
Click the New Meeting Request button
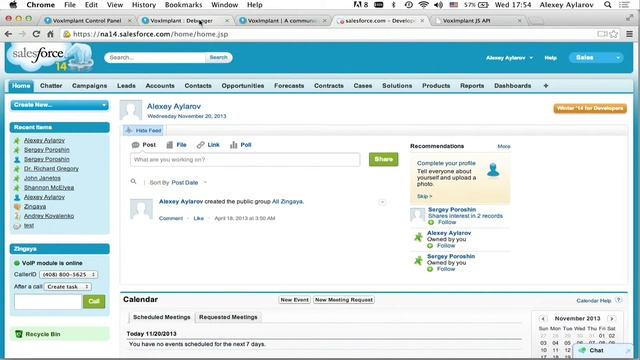click(344, 300)
